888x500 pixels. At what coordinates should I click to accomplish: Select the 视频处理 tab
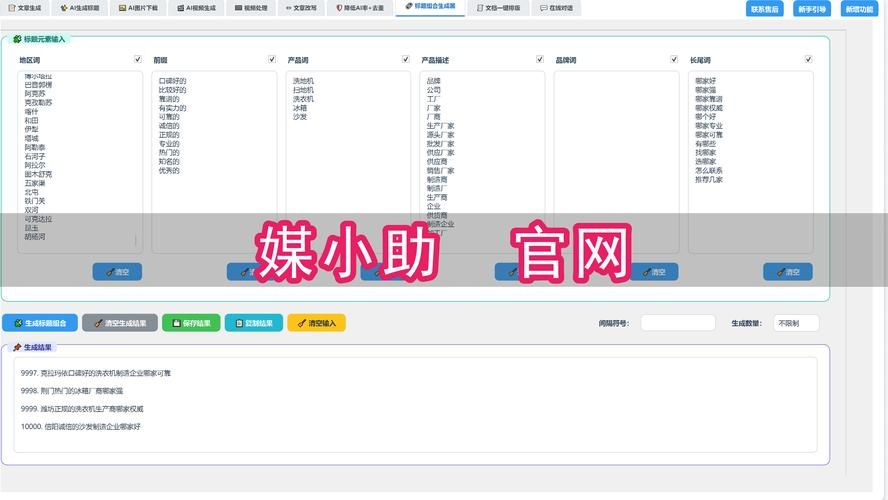tap(251, 8)
